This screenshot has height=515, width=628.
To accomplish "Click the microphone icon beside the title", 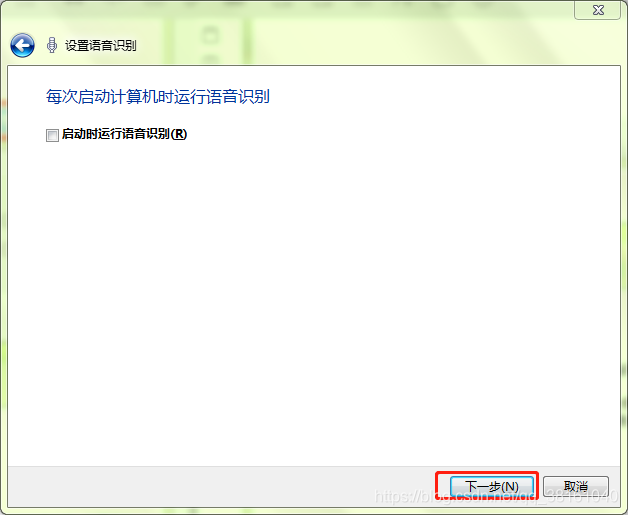I will click(52, 45).
